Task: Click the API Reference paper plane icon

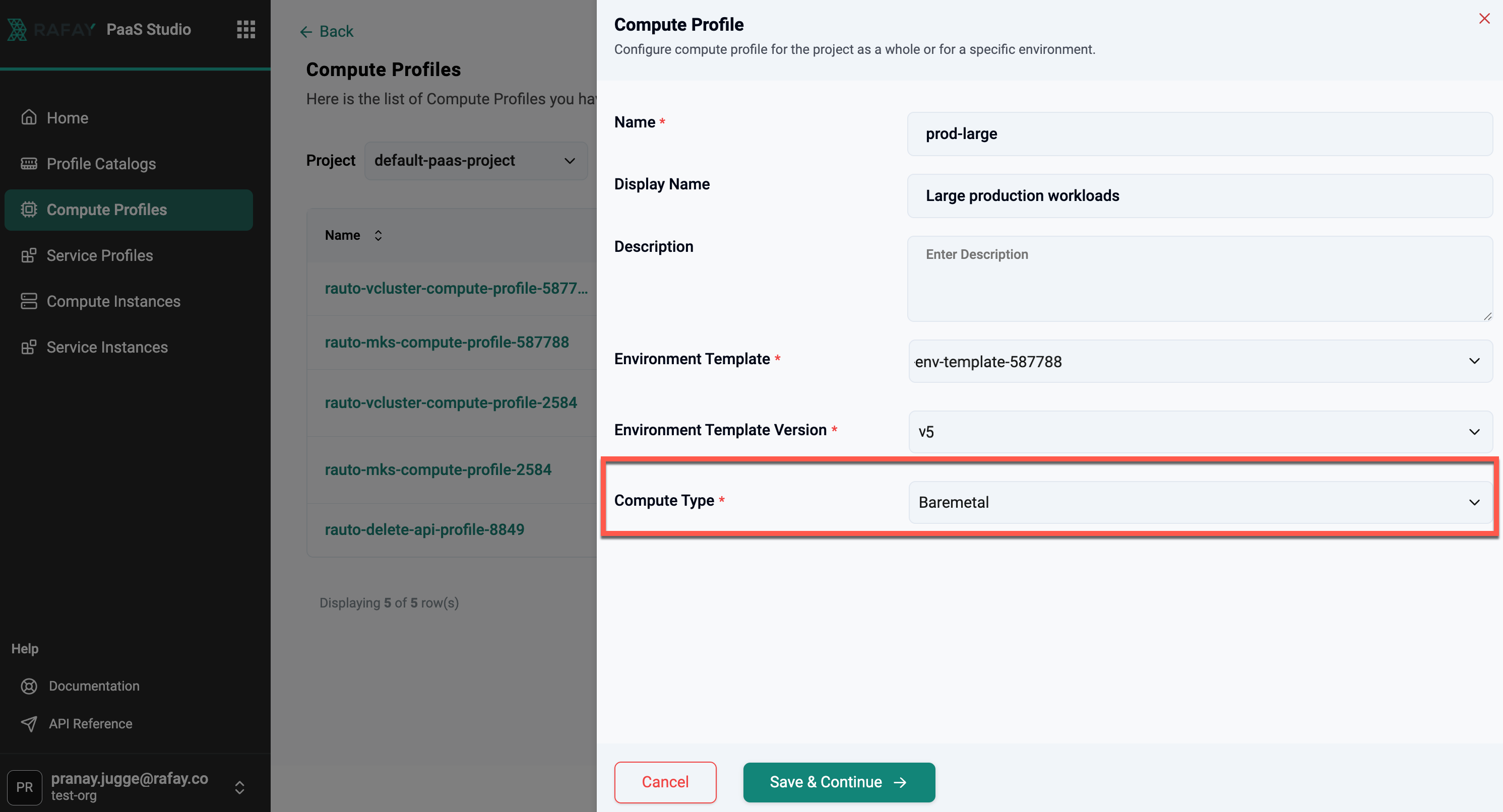Action: pyautogui.click(x=29, y=723)
